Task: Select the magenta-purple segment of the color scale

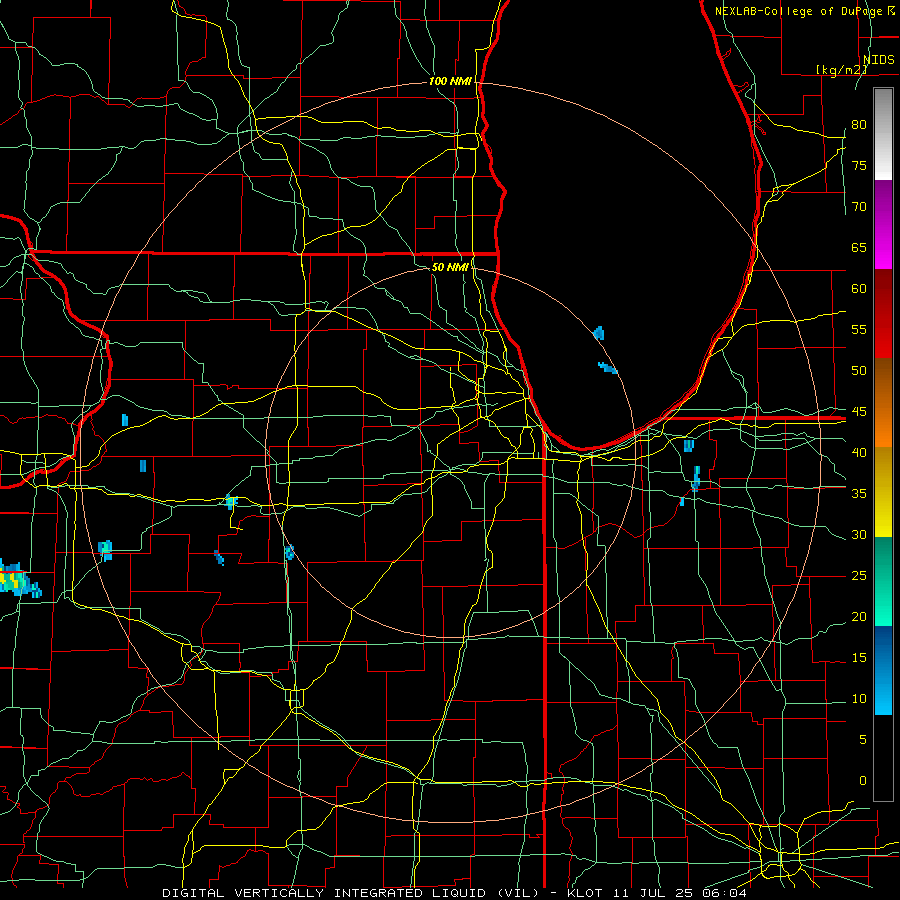Action: click(883, 225)
